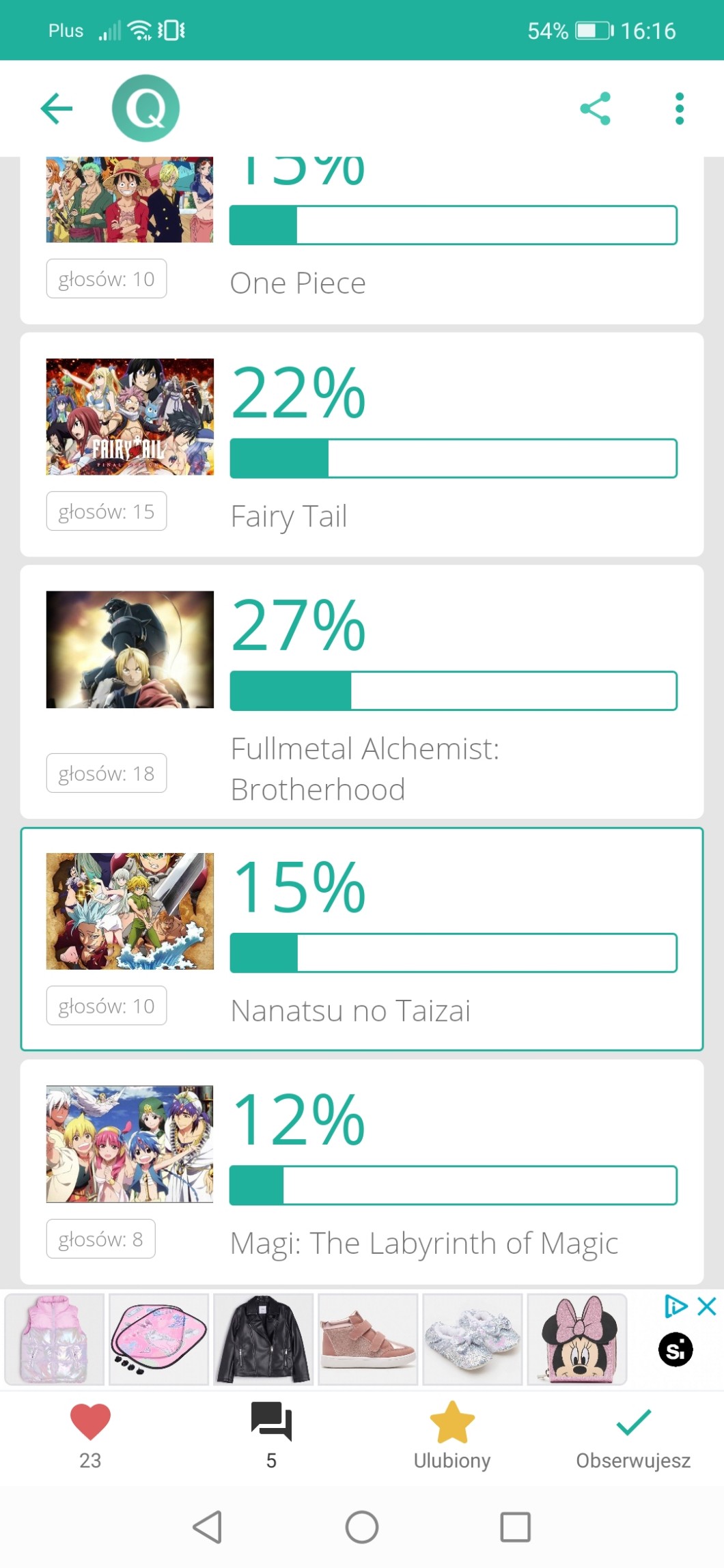Tap the AdChoices triangle icon

(x=676, y=1306)
